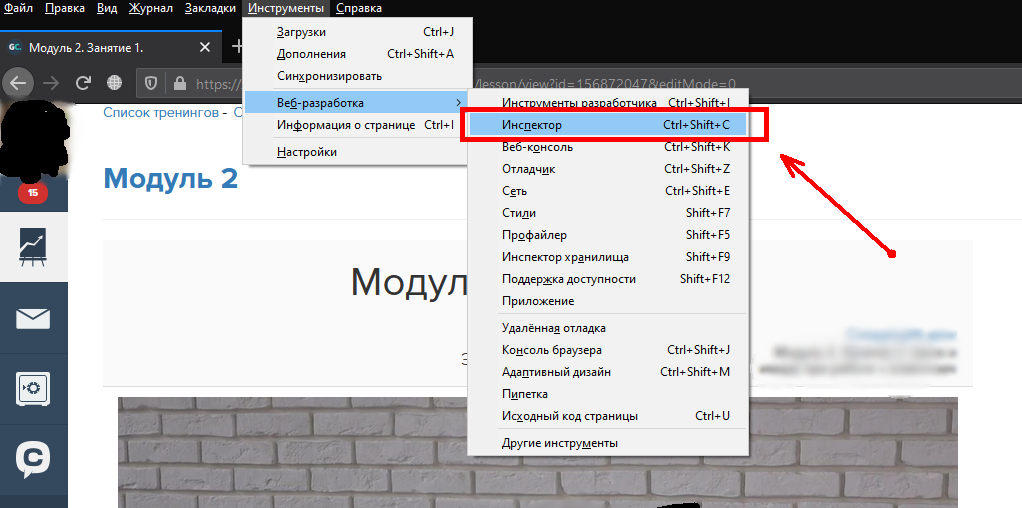Open the safe vault sidebar icon
Image resolution: width=1022 pixels, height=508 pixels.
click(33, 389)
